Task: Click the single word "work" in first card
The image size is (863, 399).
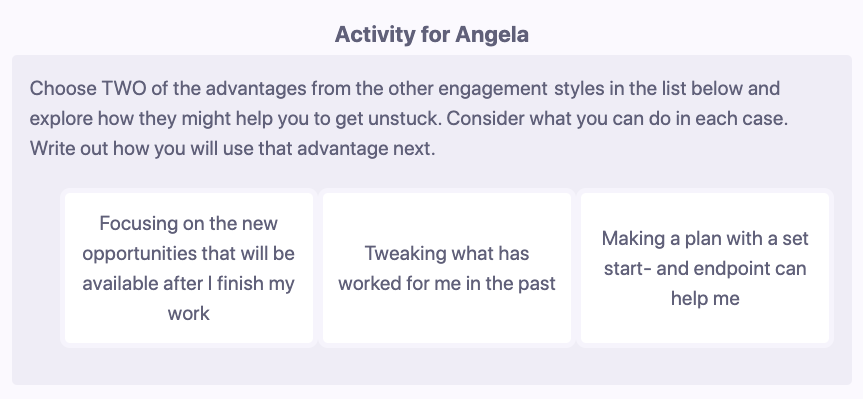Action: pyautogui.click(x=189, y=313)
